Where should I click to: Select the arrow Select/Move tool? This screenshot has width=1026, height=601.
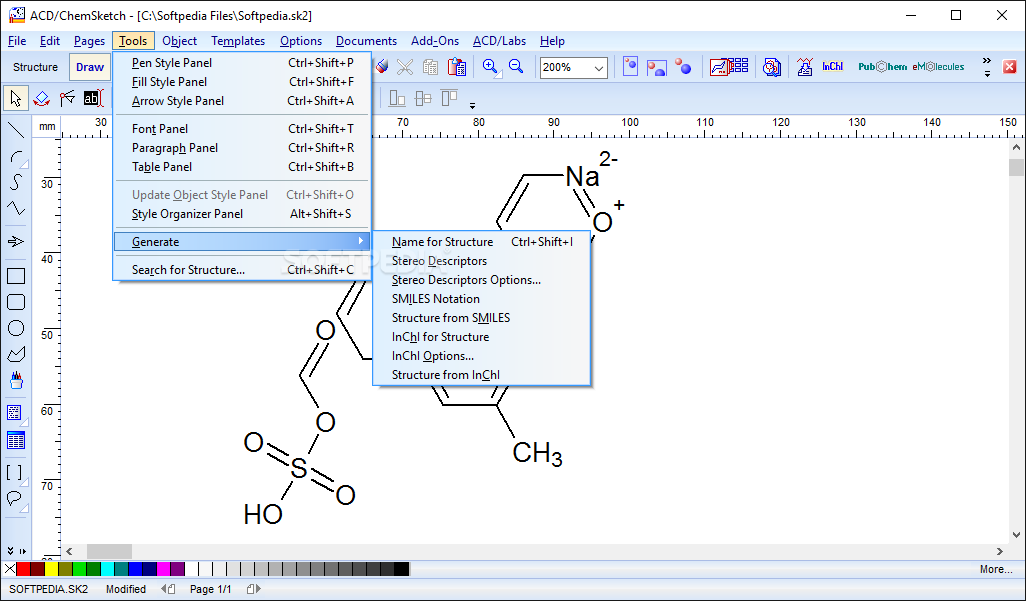point(16,98)
